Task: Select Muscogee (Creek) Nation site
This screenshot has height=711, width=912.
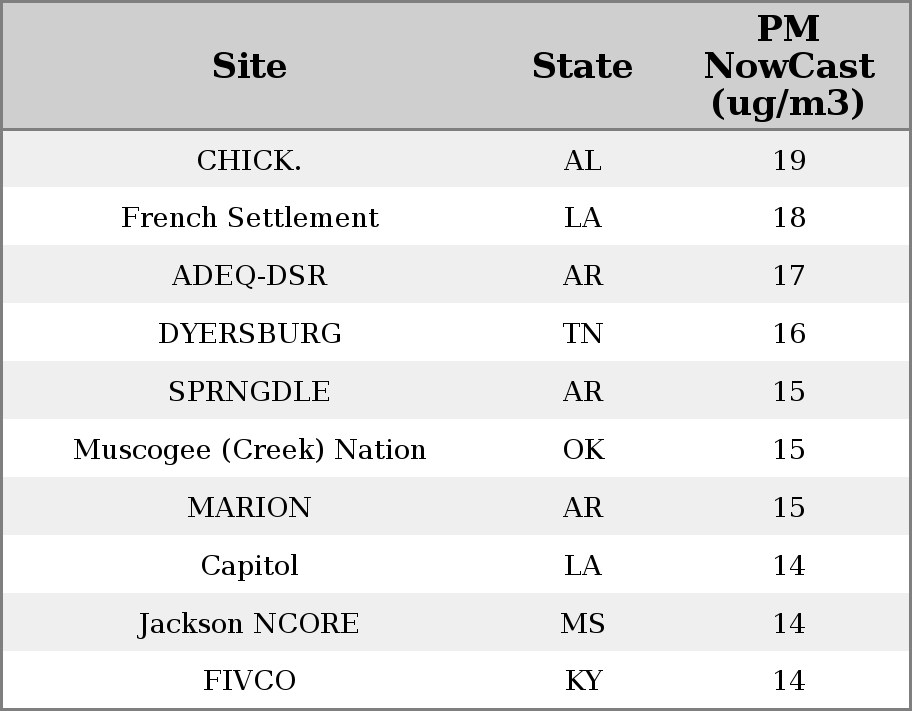Action: tap(249, 449)
